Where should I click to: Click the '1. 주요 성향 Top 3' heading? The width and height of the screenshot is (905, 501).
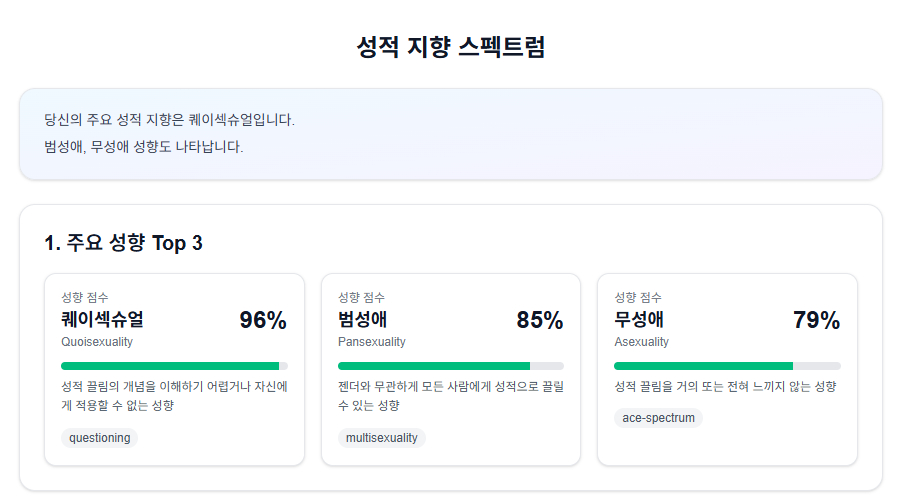123,243
